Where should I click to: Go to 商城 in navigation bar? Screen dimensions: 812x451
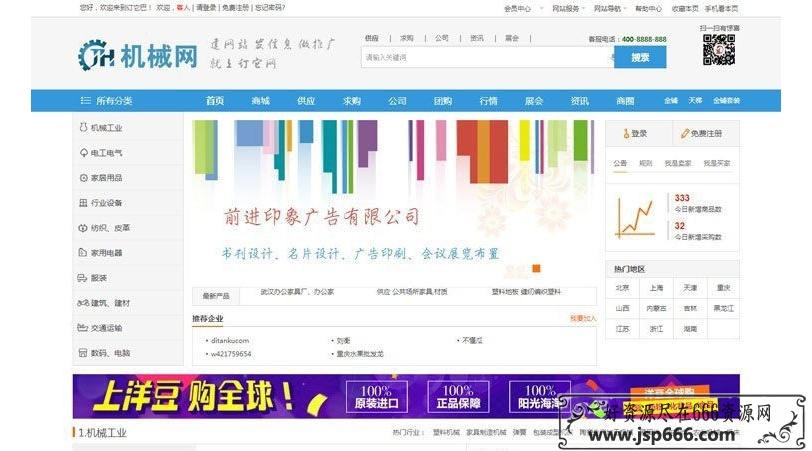click(x=260, y=101)
